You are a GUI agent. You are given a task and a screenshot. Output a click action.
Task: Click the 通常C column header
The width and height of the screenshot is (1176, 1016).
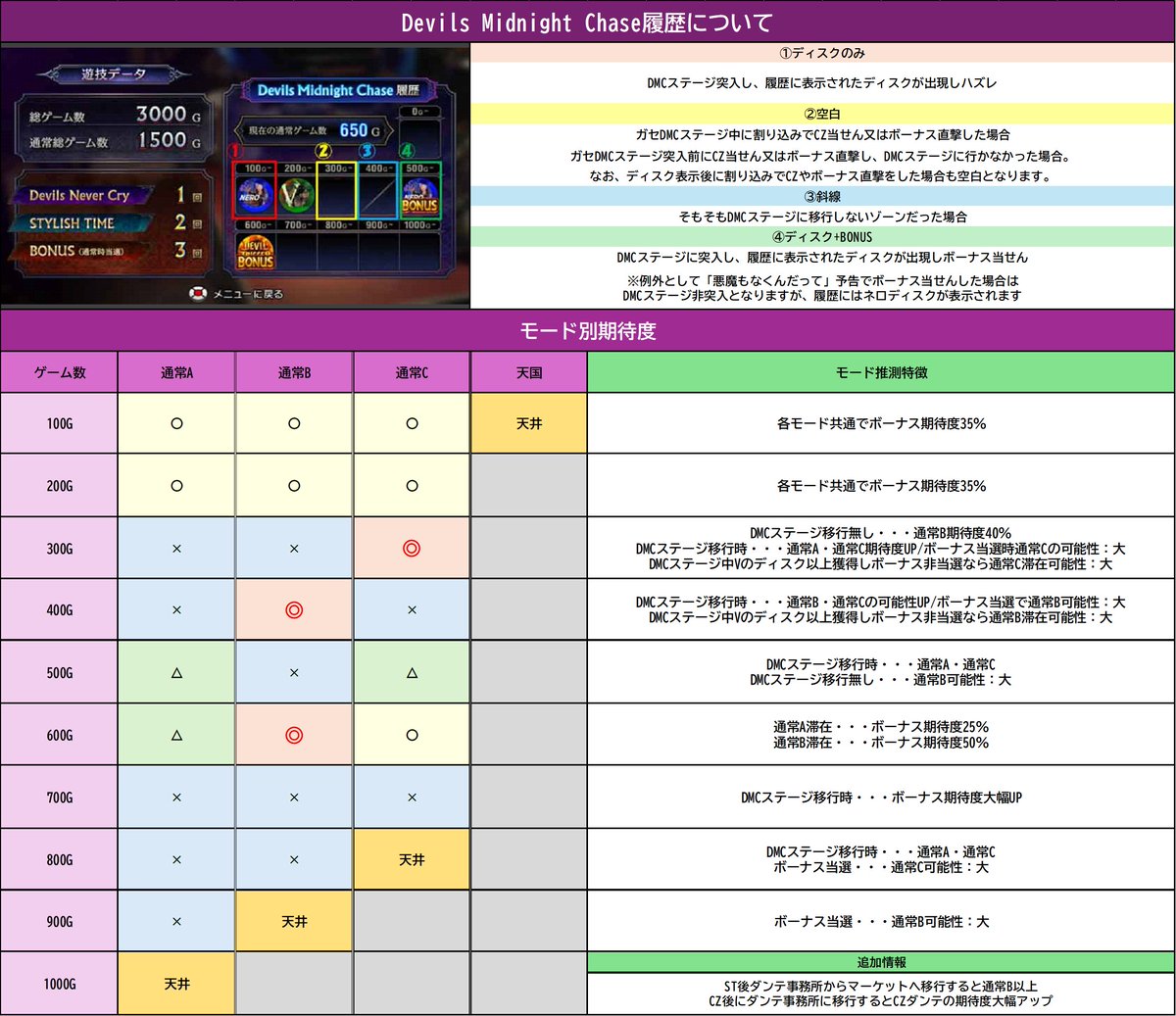coord(412,372)
